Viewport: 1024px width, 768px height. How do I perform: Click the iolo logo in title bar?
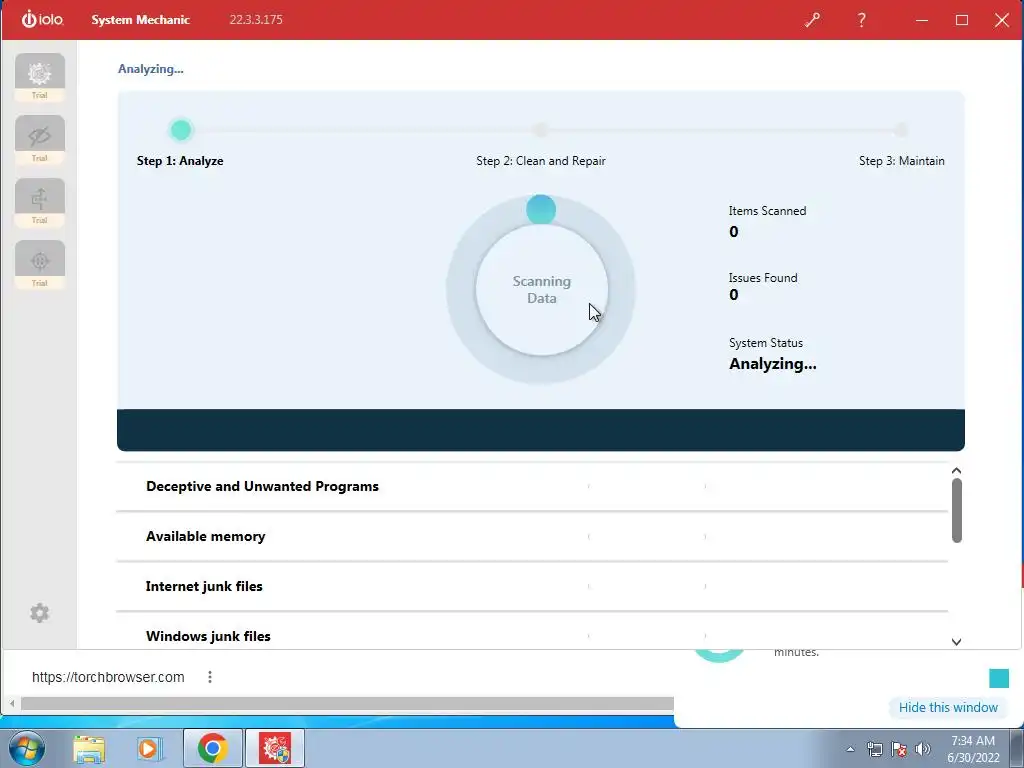42,20
